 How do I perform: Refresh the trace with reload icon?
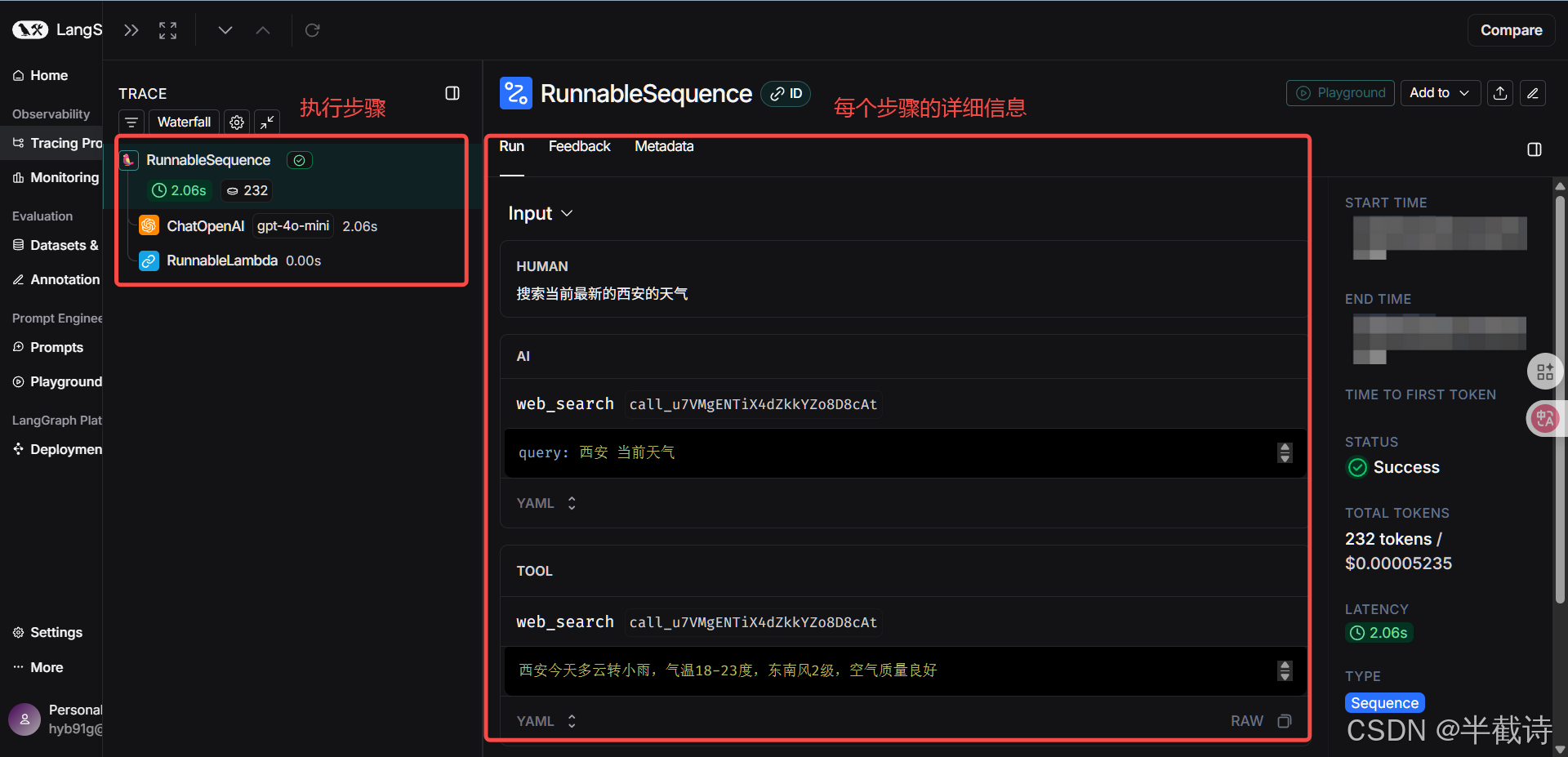[x=312, y=30]
